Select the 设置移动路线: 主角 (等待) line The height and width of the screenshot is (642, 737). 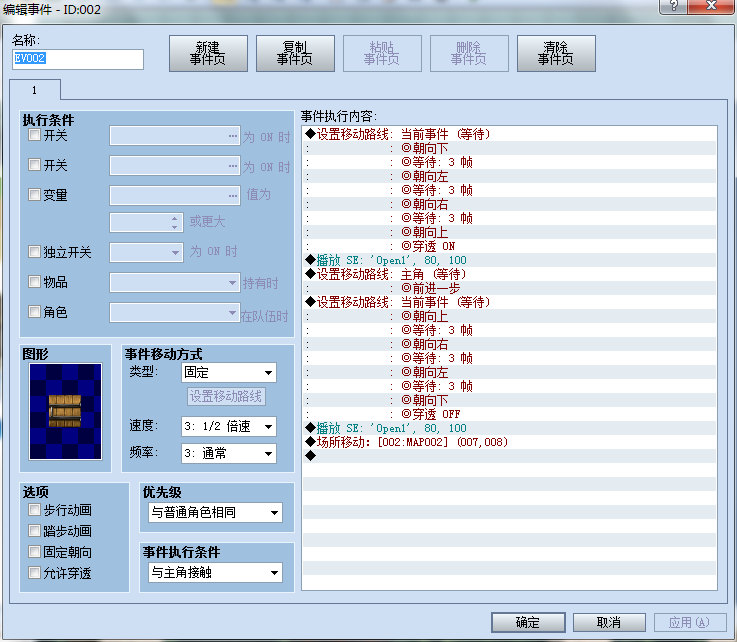[510, 274]
